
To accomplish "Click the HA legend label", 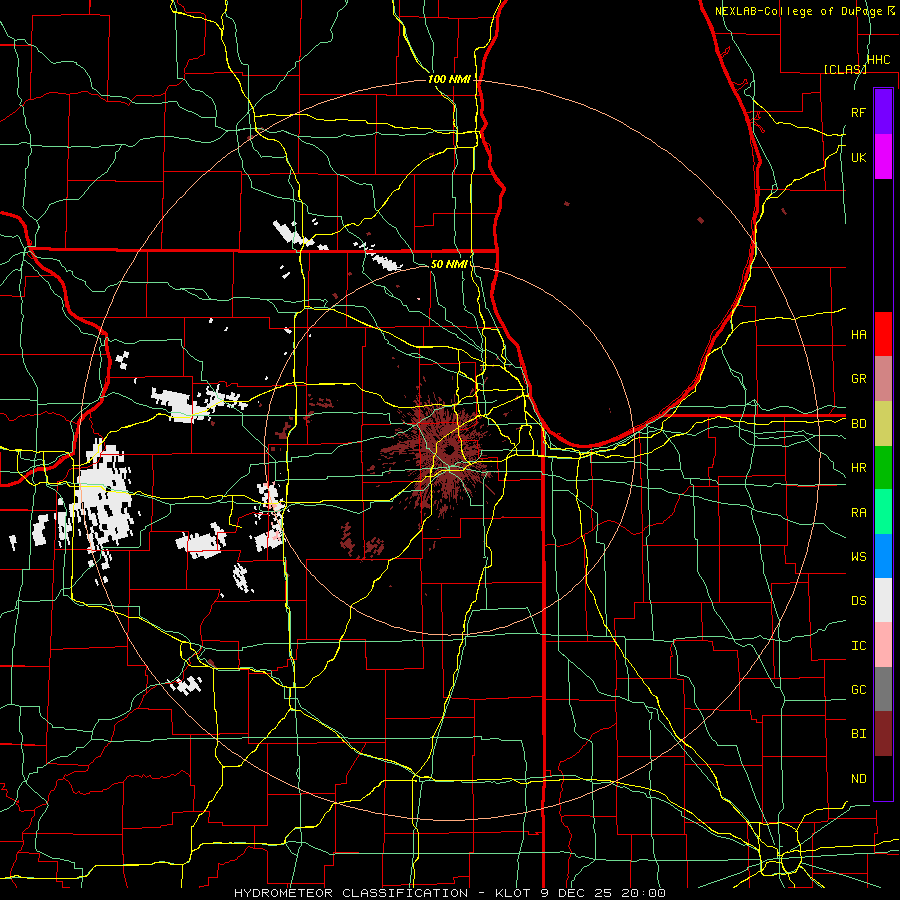I will pyautogui.click(x=859, y=334).
